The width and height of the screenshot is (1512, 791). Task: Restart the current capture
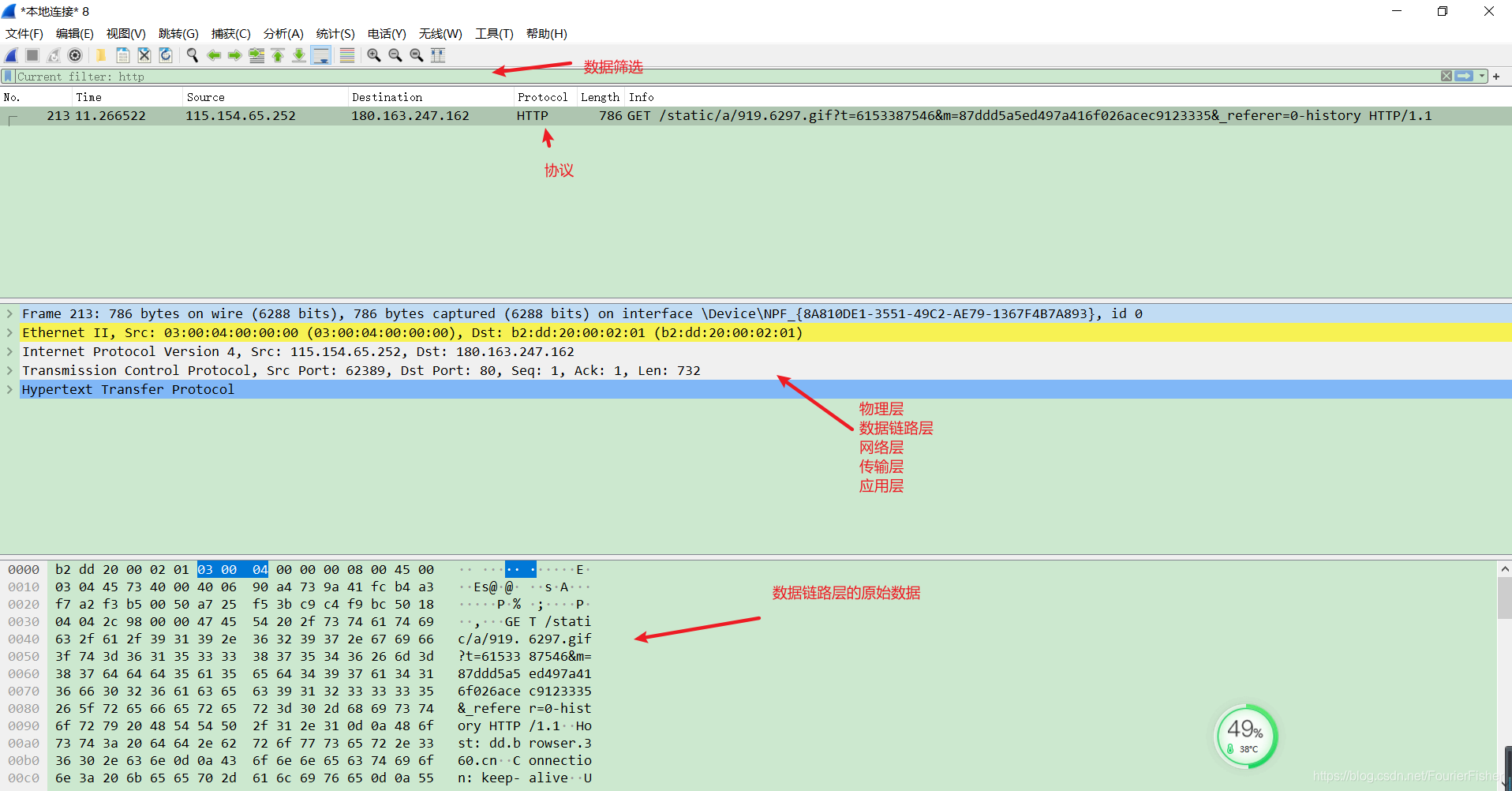[x=54, y=55]
